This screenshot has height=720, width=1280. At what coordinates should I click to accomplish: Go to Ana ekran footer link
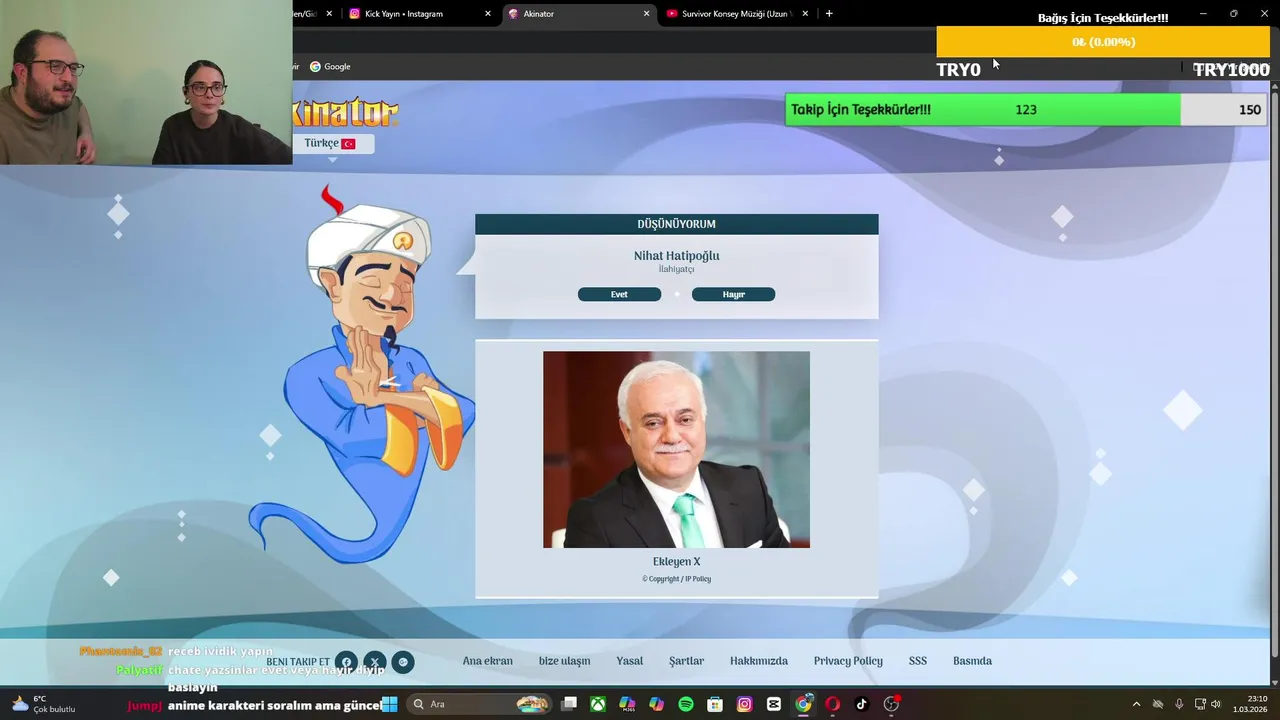pos(487,661)
